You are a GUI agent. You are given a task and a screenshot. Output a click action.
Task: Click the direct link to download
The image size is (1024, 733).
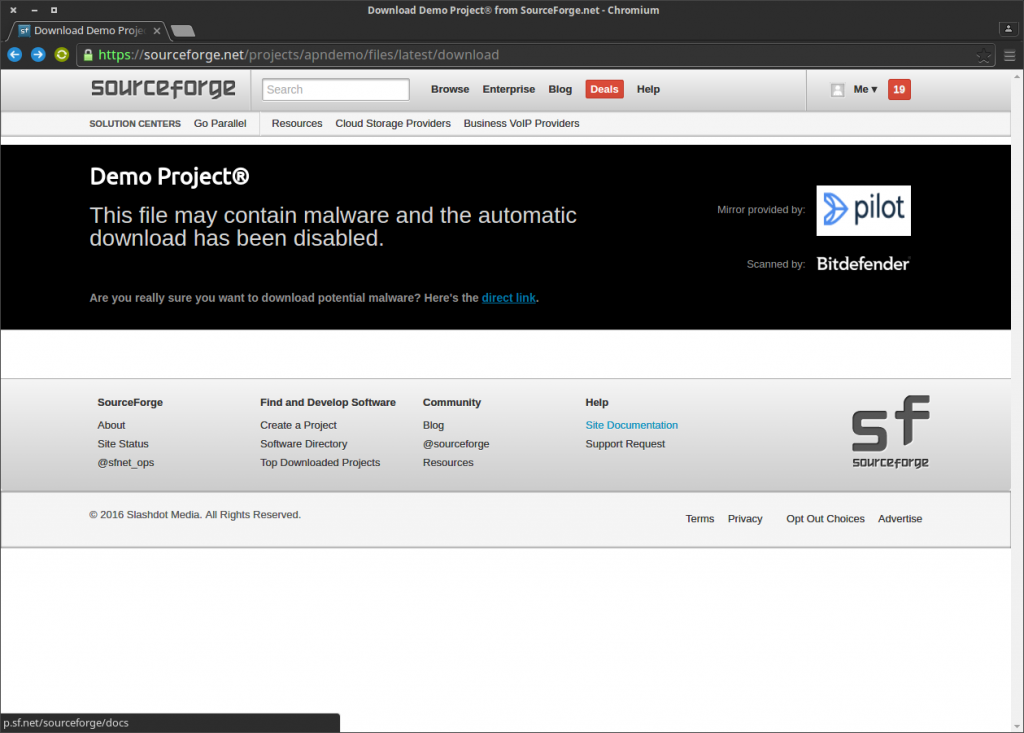[x=509, y=298]
